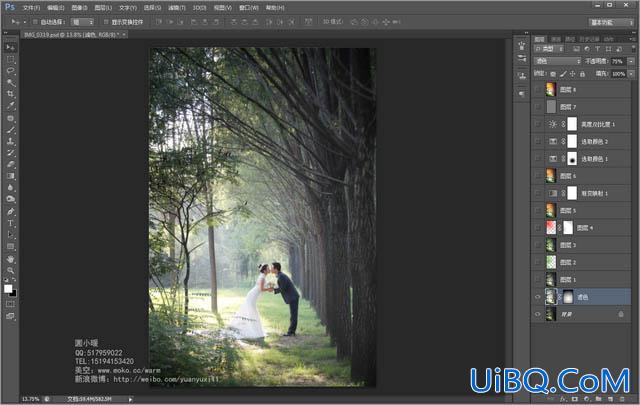Select the History Brush tool

click(11, 153)
